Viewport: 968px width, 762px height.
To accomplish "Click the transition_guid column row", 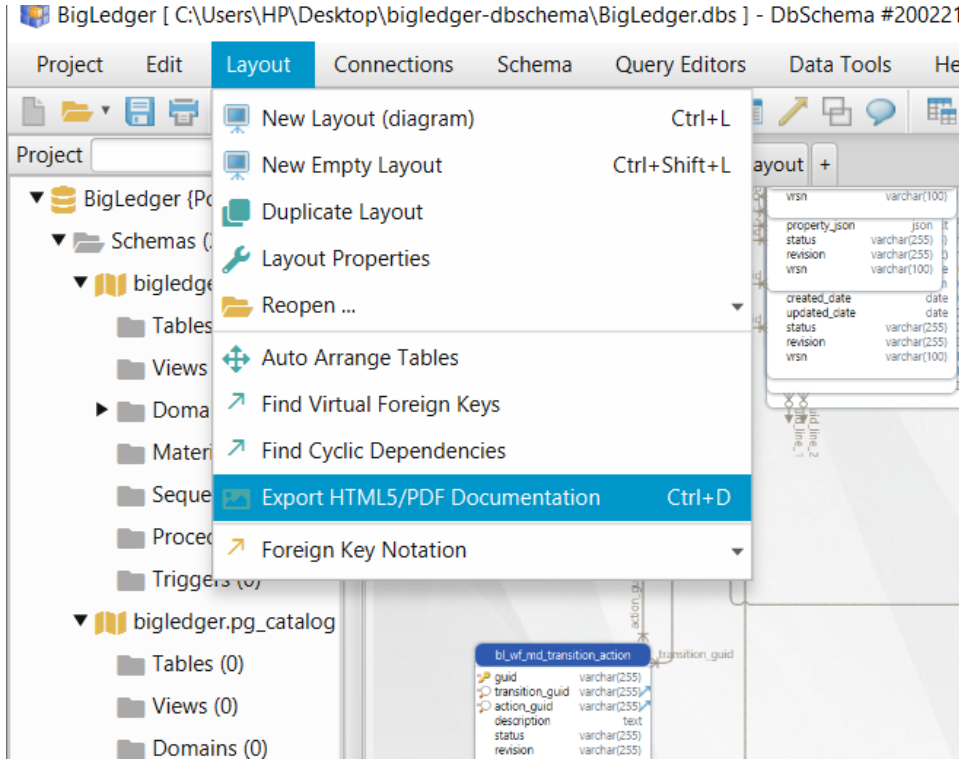I will (x=564, y=692).
